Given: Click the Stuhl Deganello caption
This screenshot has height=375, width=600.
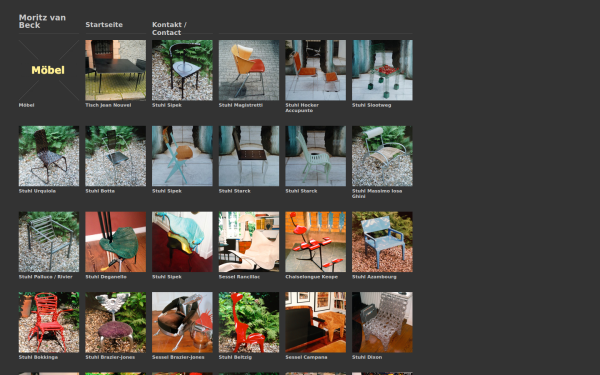Looking at the screenshot, I should 106,277.
